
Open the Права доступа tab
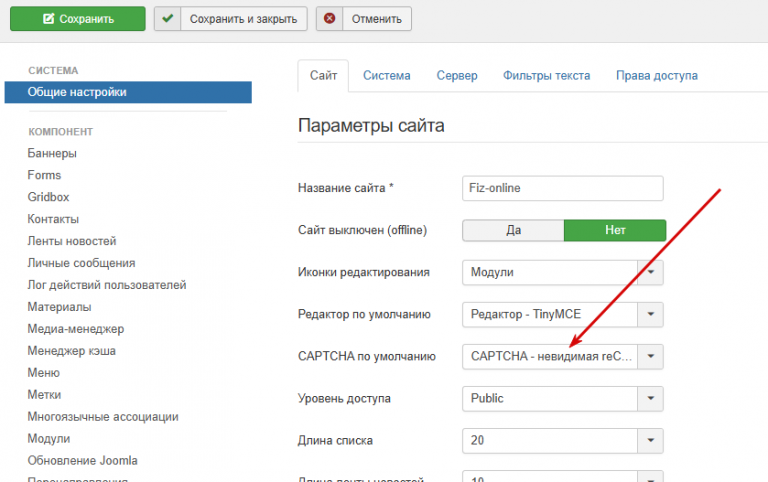[x=657, y=75]
